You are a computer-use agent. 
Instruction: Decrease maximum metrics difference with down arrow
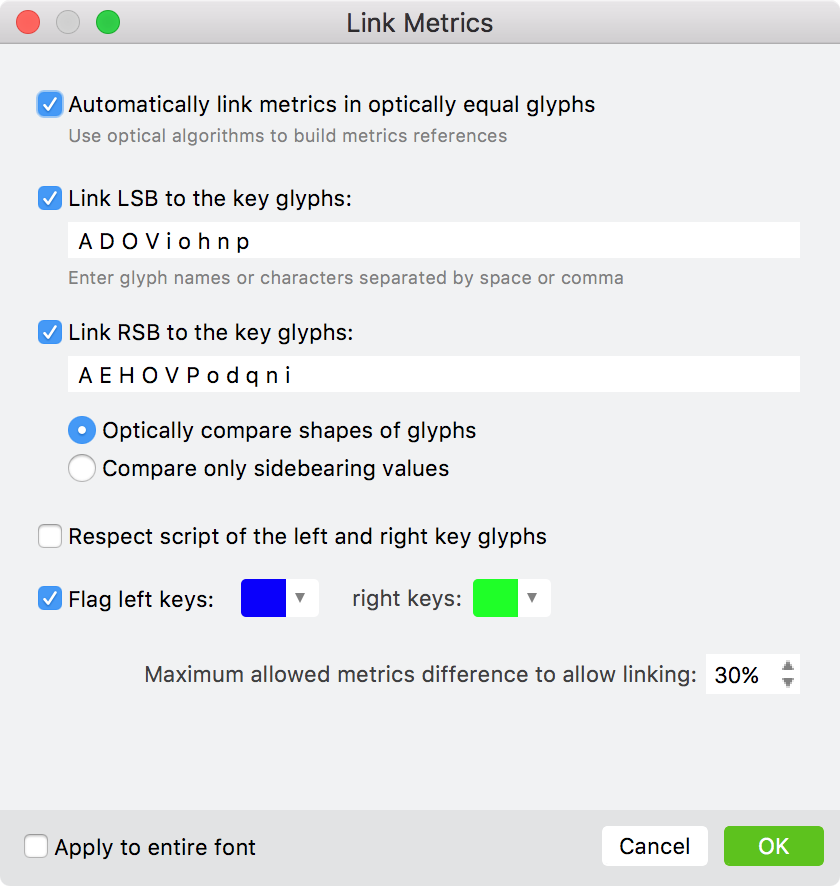point(788,683)
